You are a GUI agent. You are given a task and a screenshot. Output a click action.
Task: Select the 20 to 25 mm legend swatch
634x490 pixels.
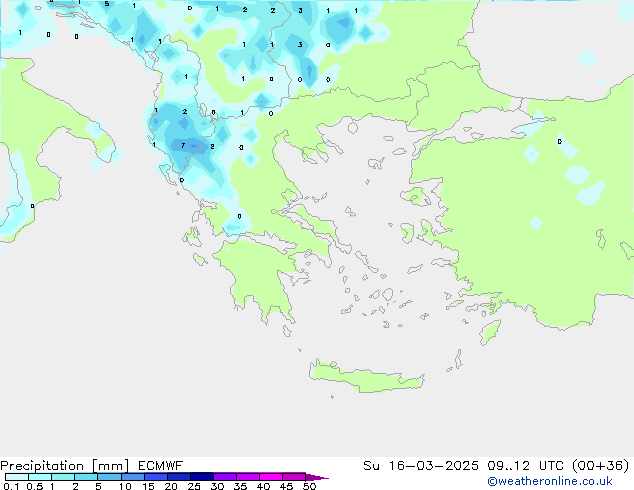coord(178,477)
